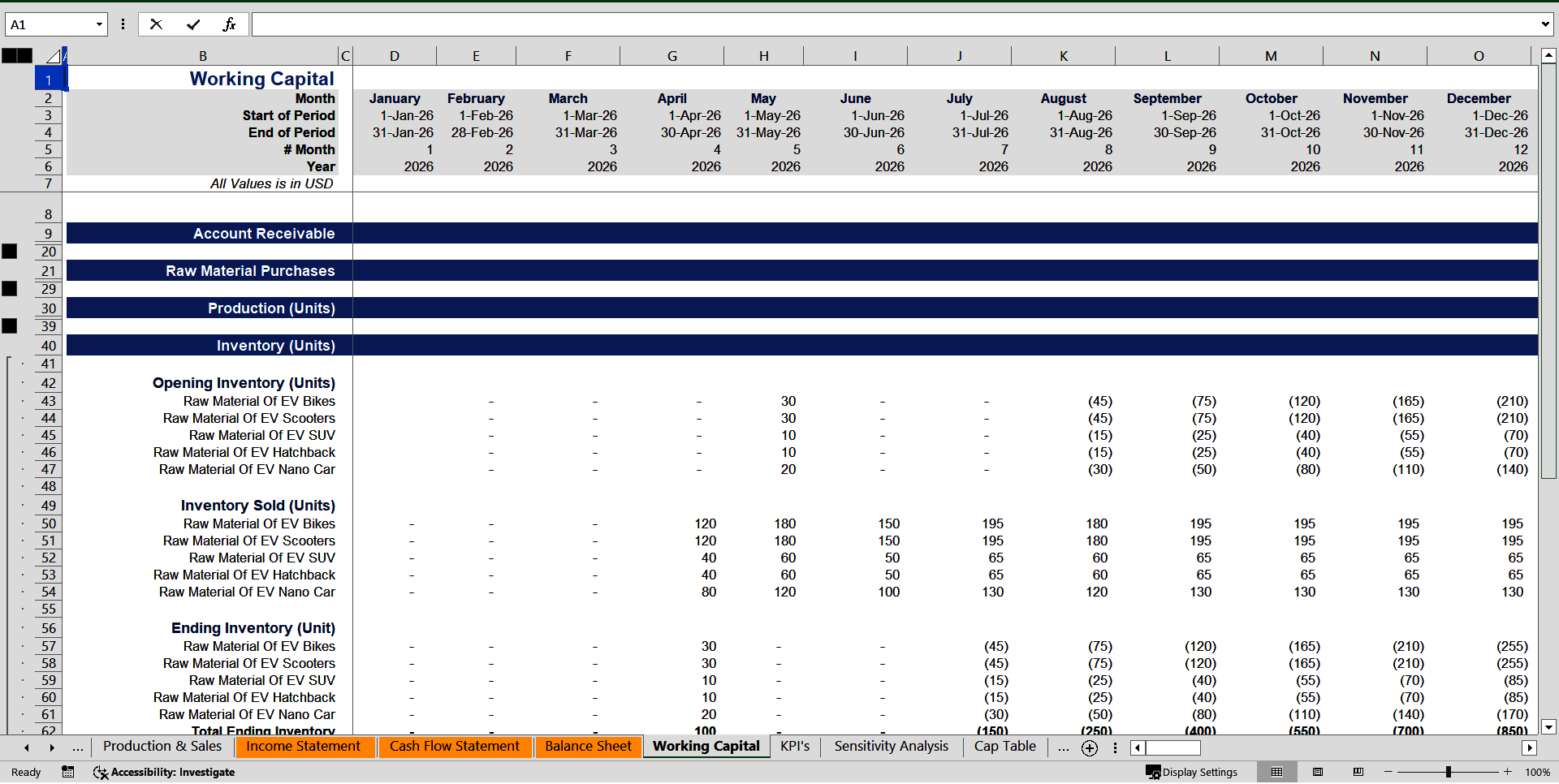1559x784 pixels.
Task: Click the horizontal scrollbar thumb
Action: pos(1172,747)
